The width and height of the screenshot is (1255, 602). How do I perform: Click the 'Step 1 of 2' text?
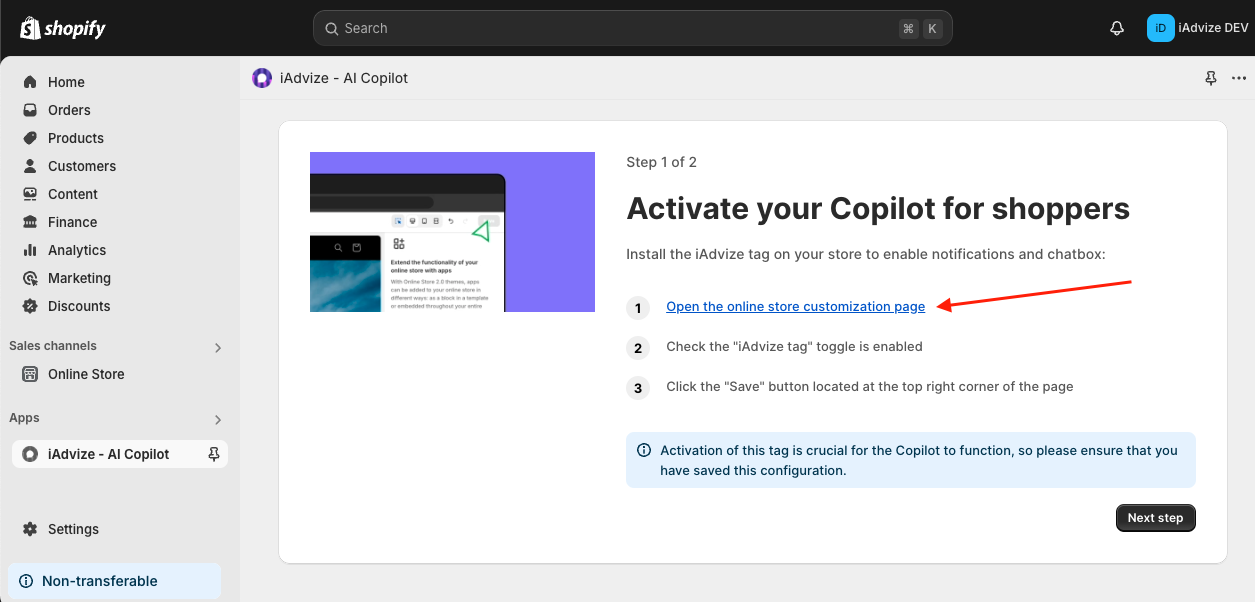click(661, 162)
